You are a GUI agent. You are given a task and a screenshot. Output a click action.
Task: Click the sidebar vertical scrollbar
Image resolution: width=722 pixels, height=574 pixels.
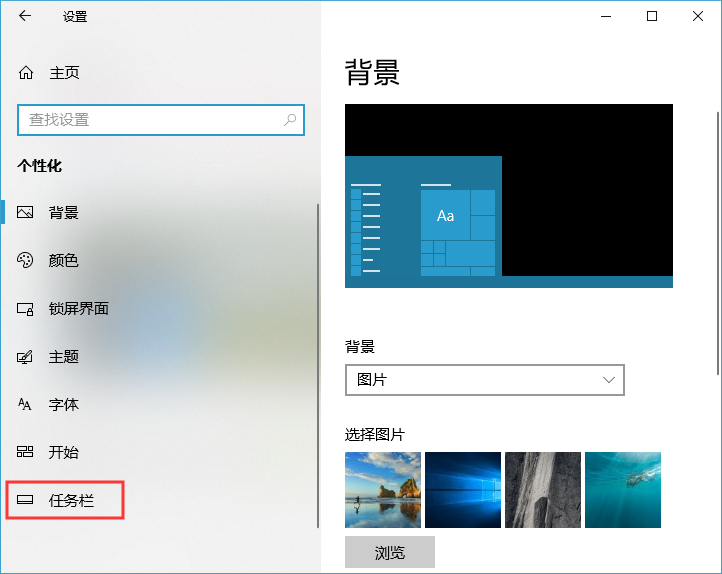tap(318, 366)
